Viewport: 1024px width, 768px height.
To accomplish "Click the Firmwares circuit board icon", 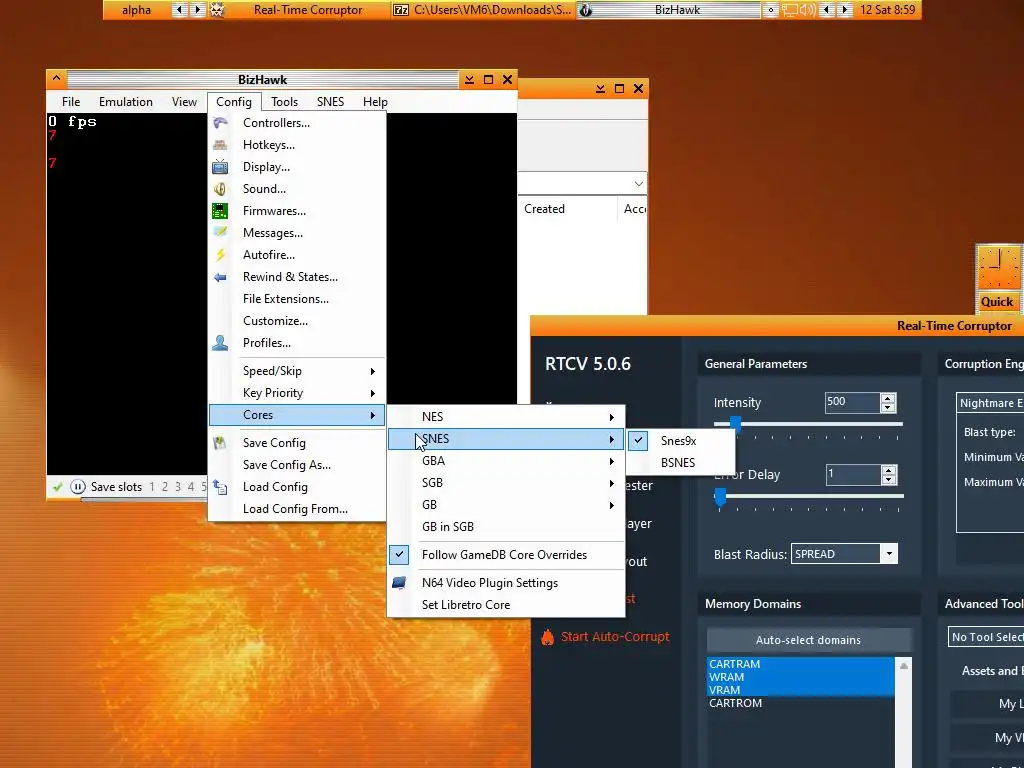I will (220, 211).
